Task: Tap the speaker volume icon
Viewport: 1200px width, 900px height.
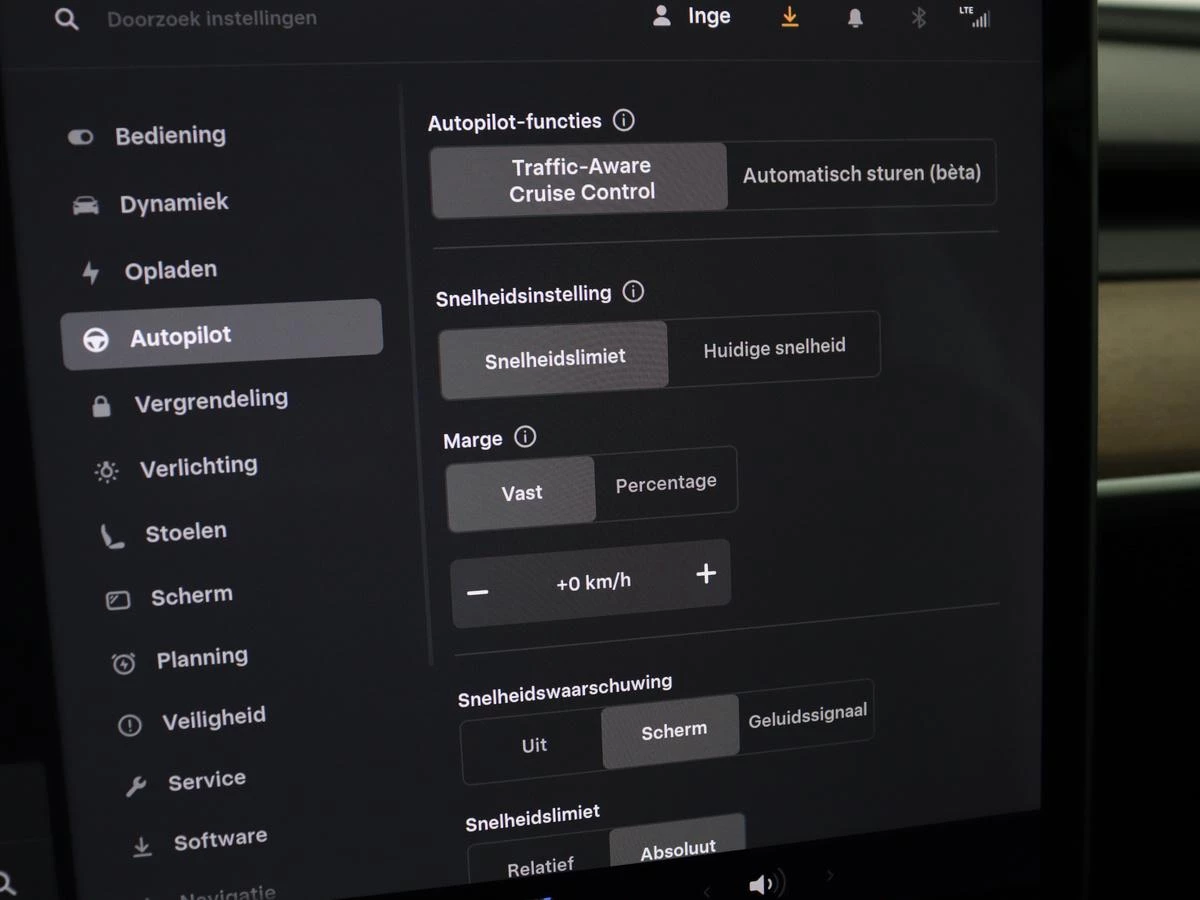Action: pyautogui.click(x=764, y=883)
